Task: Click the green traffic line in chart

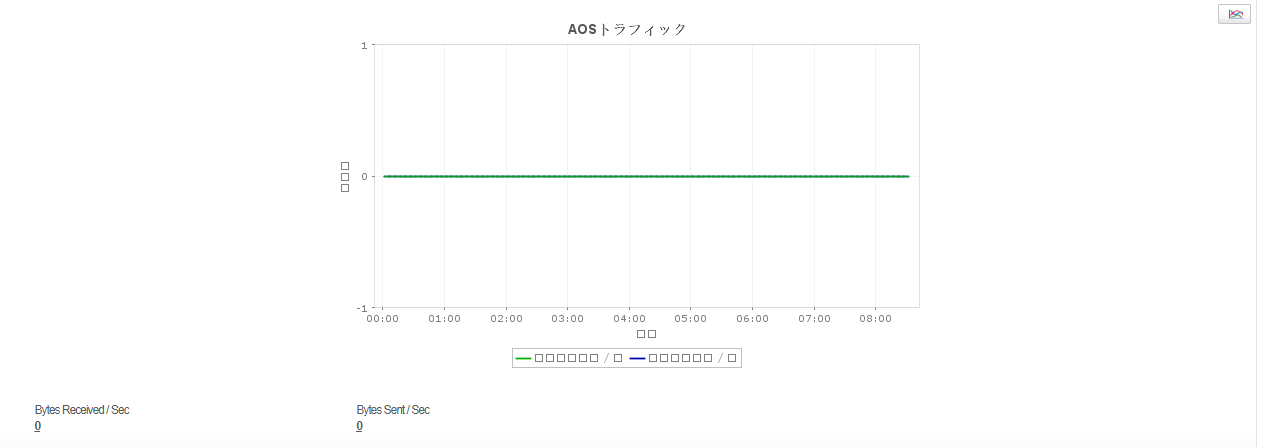Action: pyautogui.click(x=646, y=176)
